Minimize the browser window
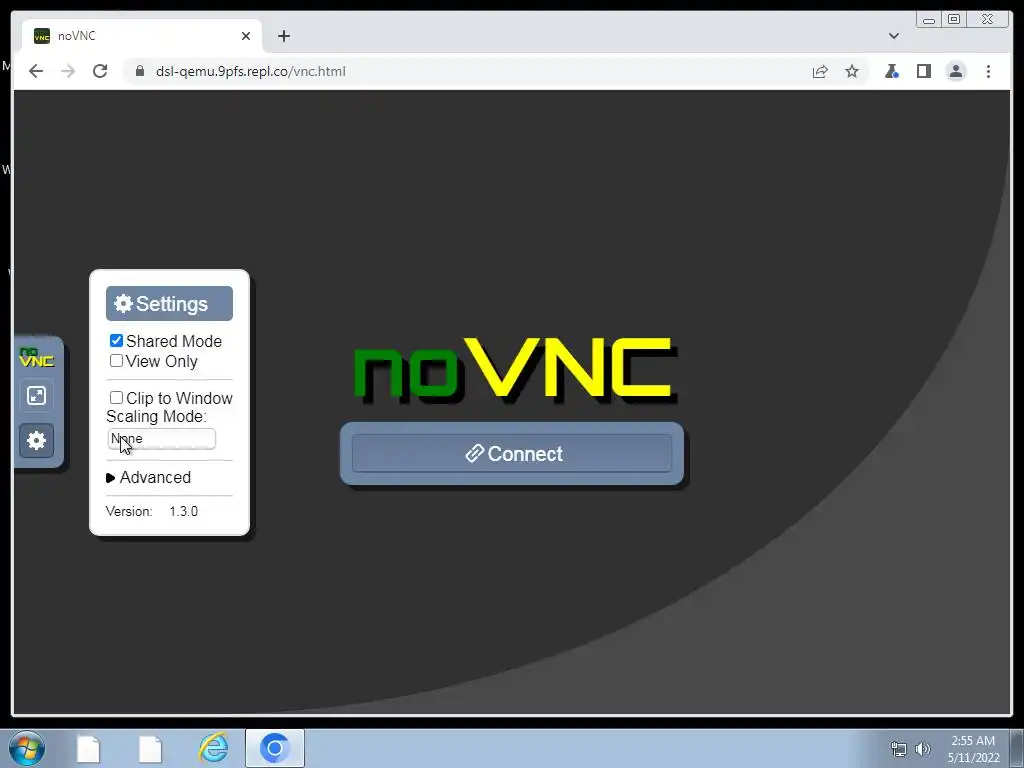 coord(929,20)
